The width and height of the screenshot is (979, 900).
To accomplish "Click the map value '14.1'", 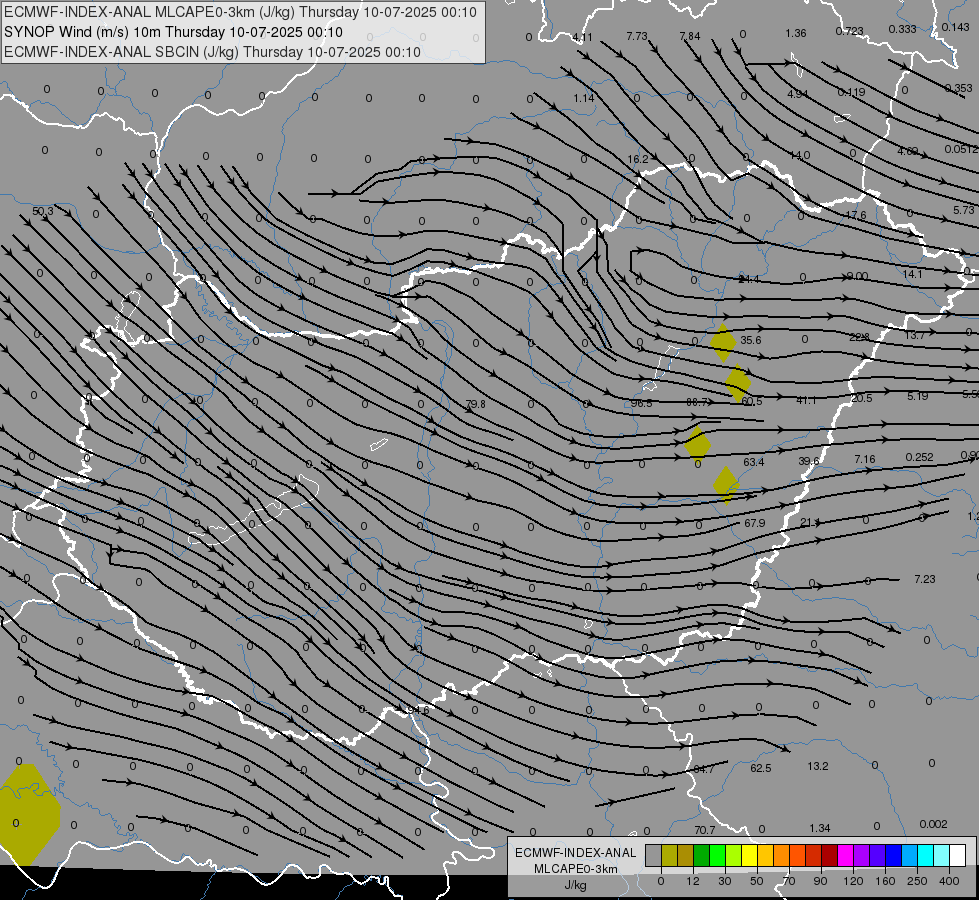I will 912,274.
